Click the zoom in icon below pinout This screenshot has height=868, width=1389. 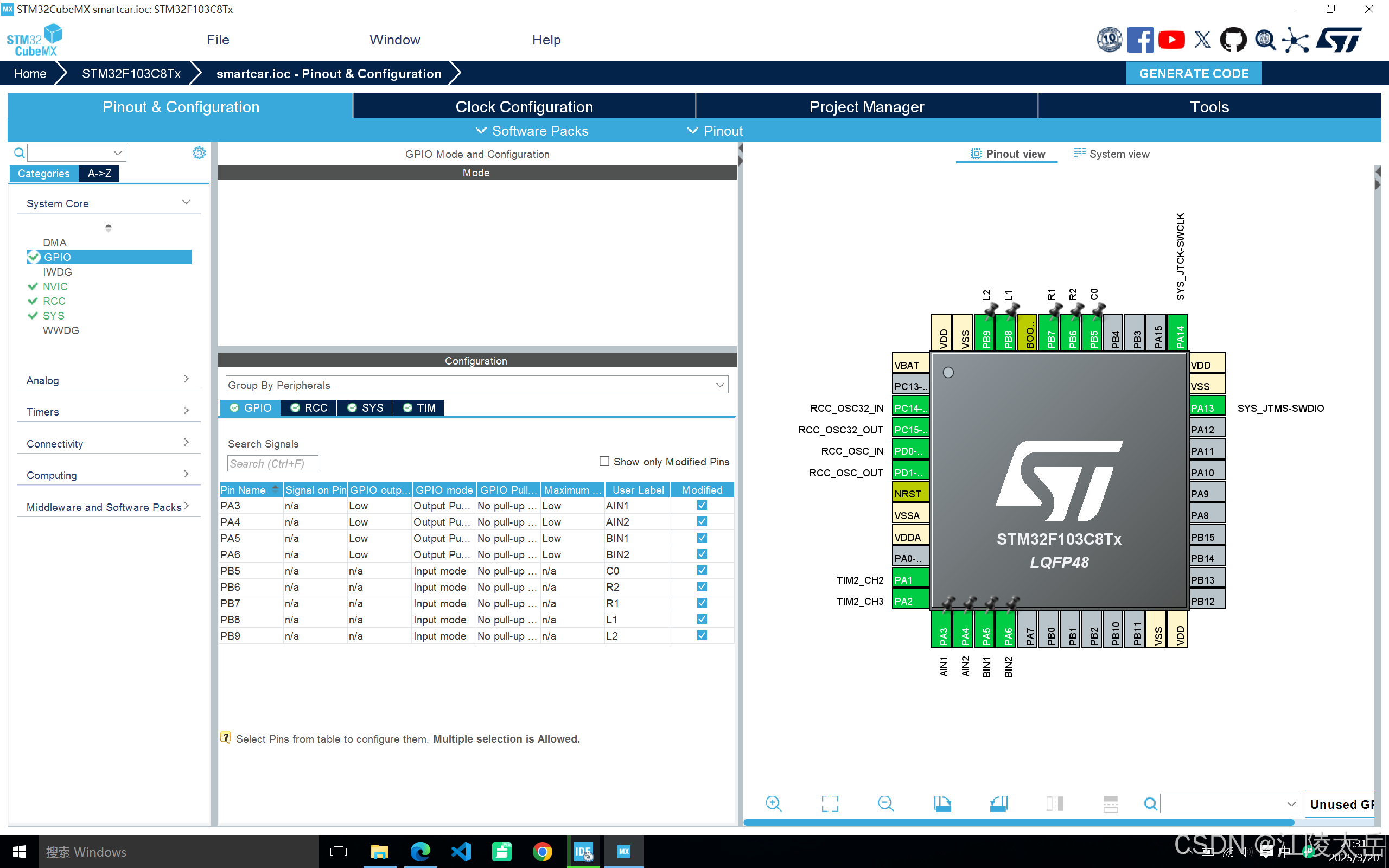pos(773,803)
